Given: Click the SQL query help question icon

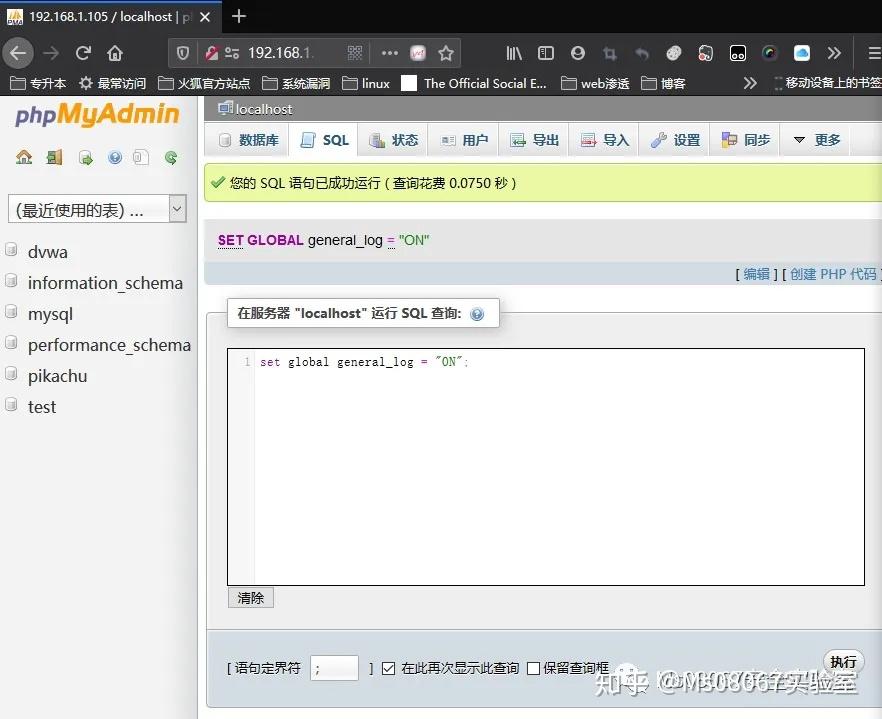Looking at the screenshot, I should tap(477, 314).
